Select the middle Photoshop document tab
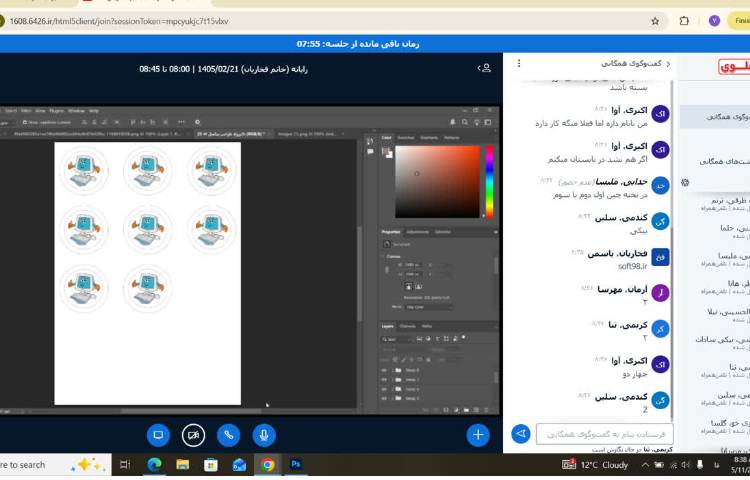Viewport: 750px width, 480px height. tap(233, 134)
